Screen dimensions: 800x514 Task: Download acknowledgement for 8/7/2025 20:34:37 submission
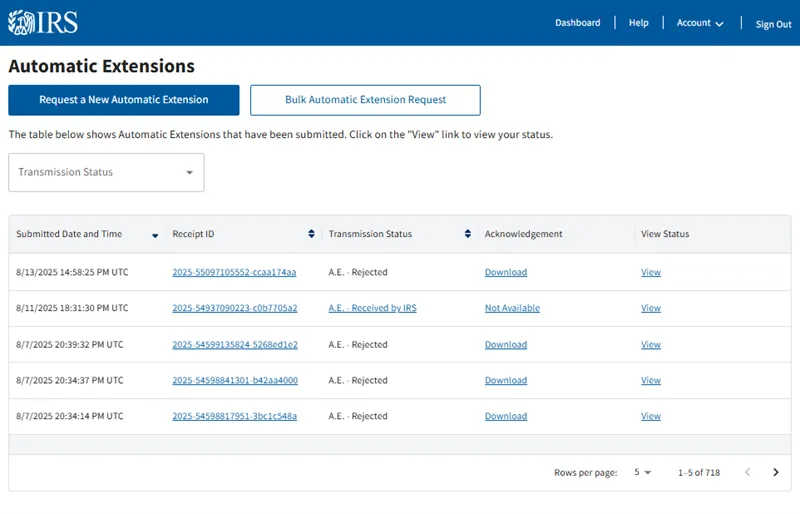[506, 380]
